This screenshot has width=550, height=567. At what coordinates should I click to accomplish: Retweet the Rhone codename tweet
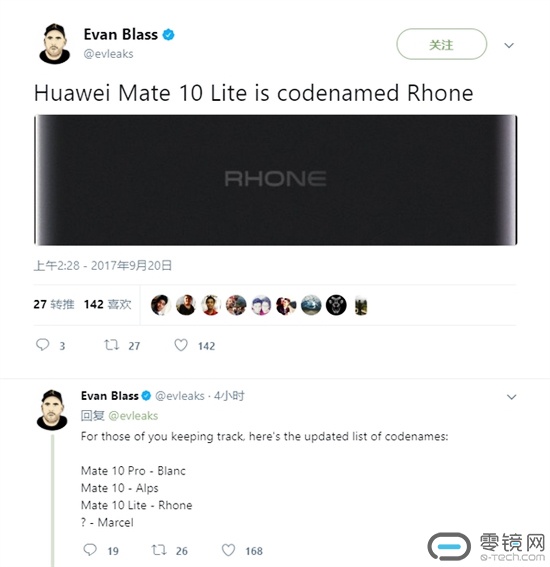(111, 345)
